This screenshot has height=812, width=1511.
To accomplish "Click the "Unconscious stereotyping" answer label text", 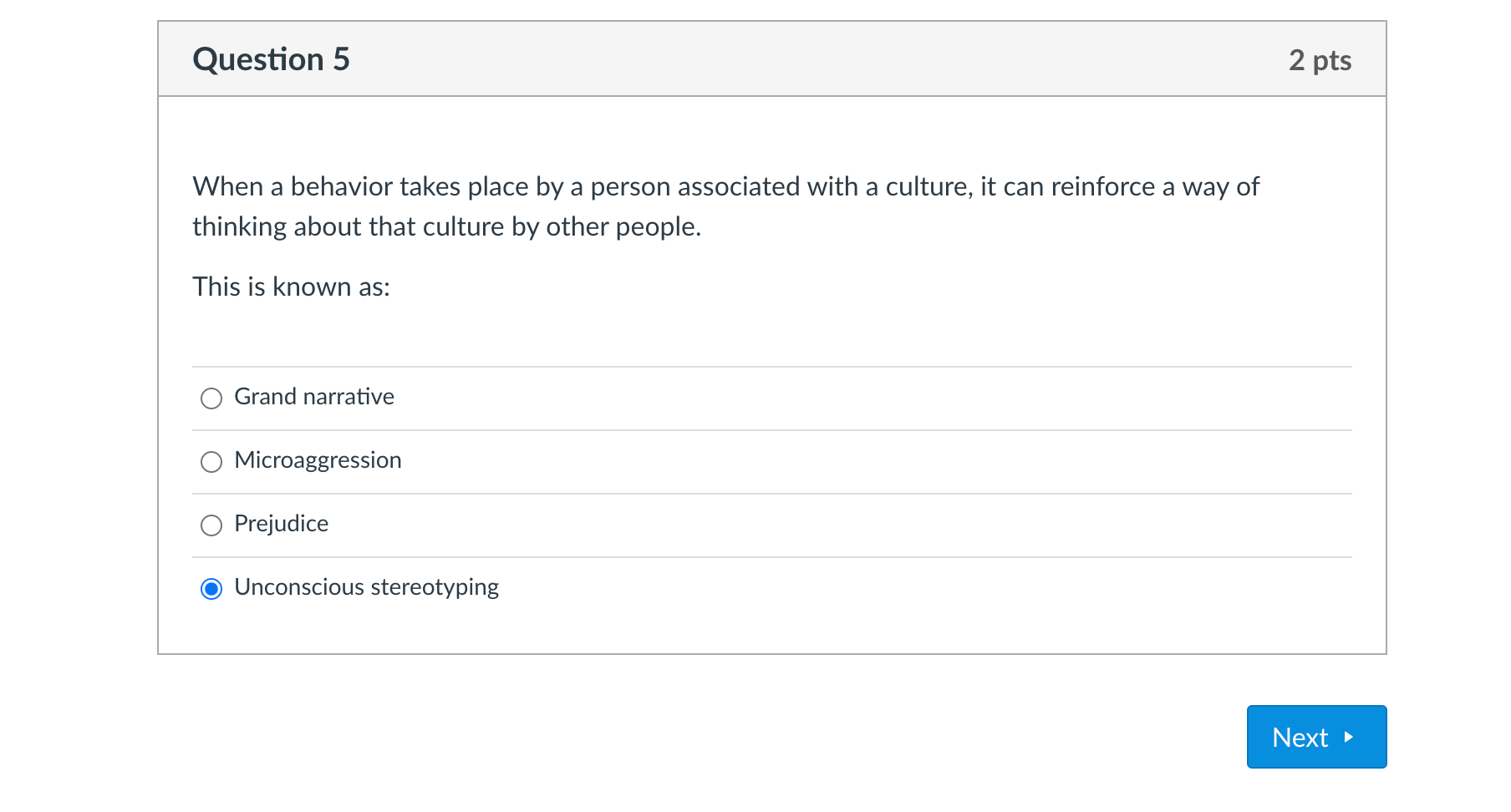I will click(366, 587).
